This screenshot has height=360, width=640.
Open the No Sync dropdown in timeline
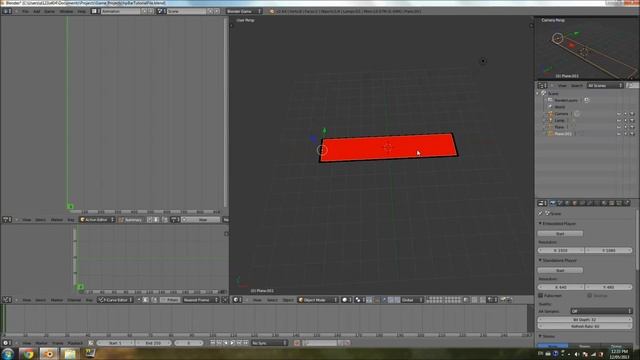pyautogui.click(x=269, y=343)
